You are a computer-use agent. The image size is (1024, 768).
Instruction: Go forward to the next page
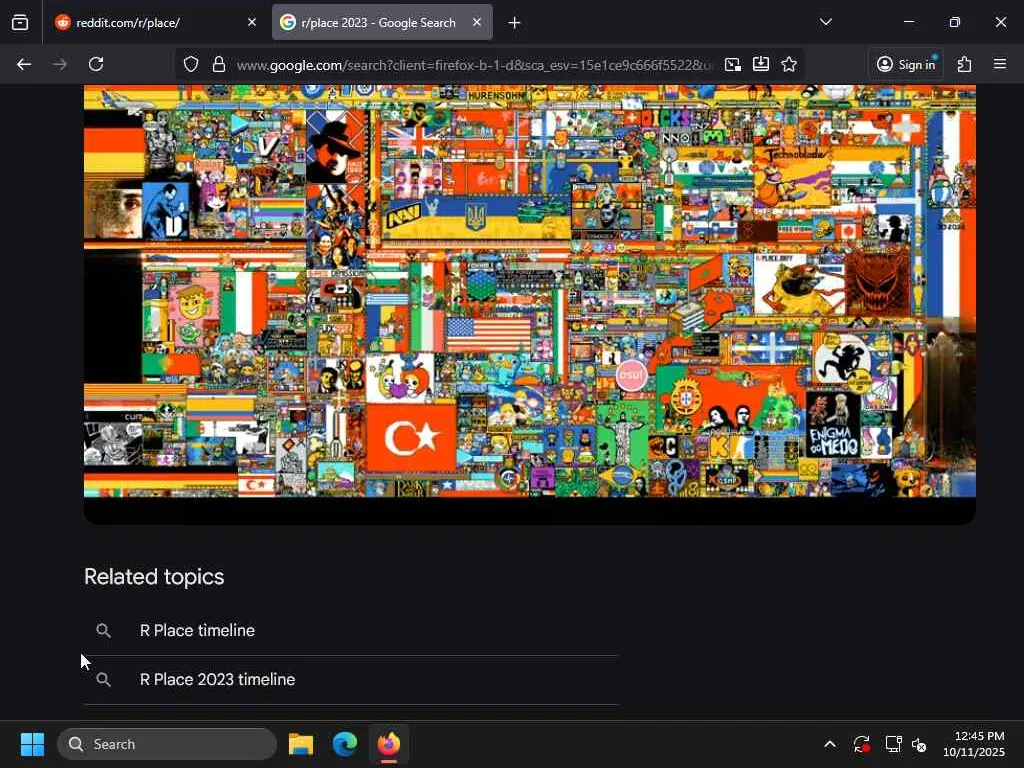[60, 64]
